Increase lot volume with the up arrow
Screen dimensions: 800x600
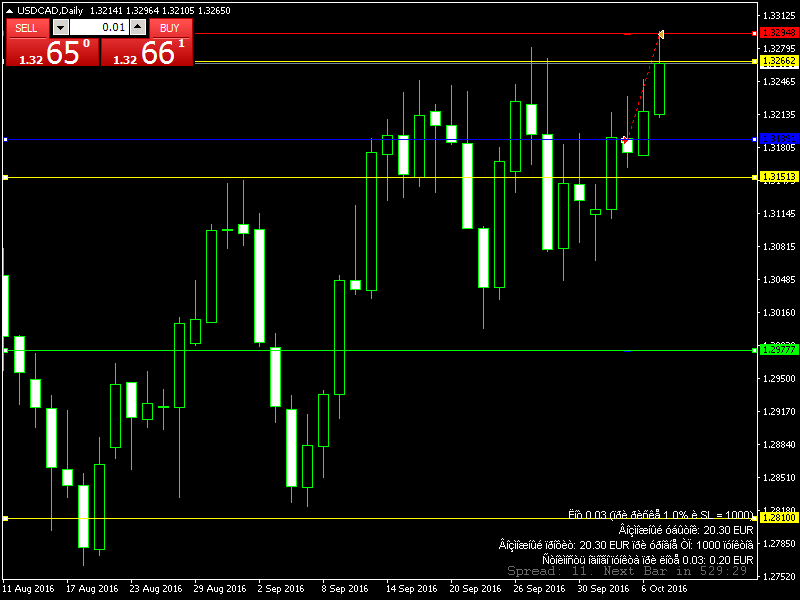coord(138,28)
